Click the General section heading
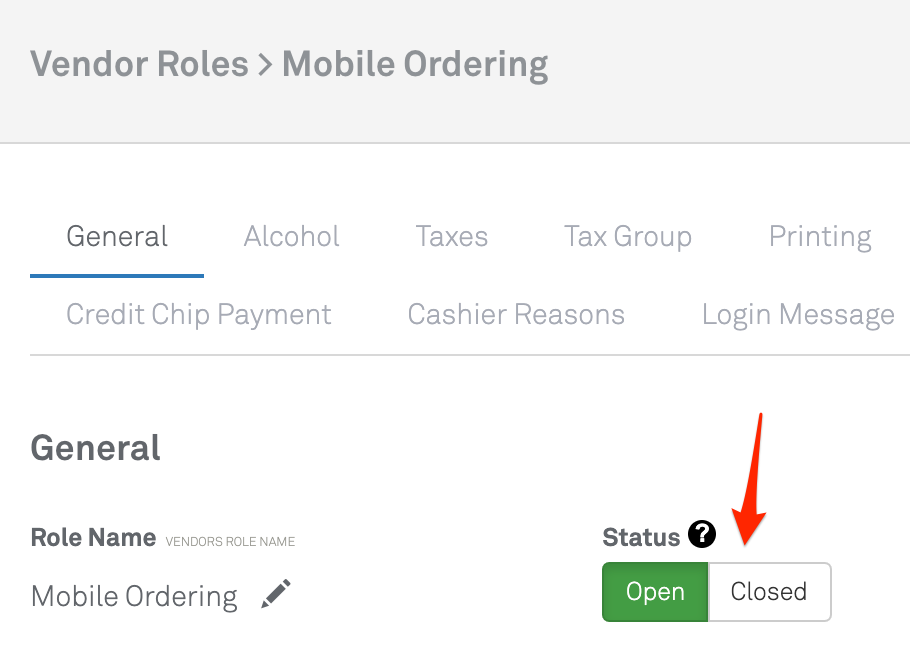 pos(96,447)
